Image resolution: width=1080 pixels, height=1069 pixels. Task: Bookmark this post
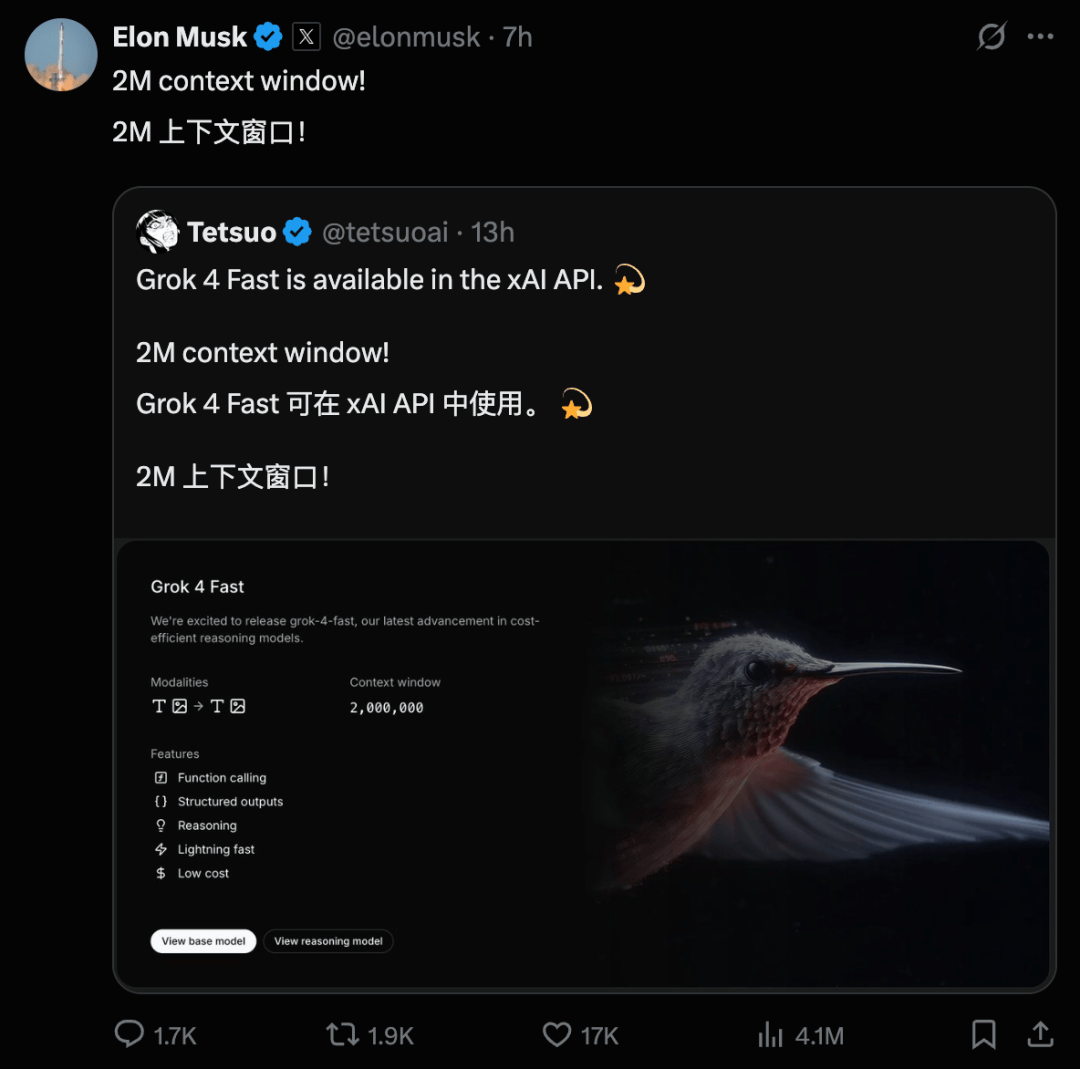click(984, 1034)
